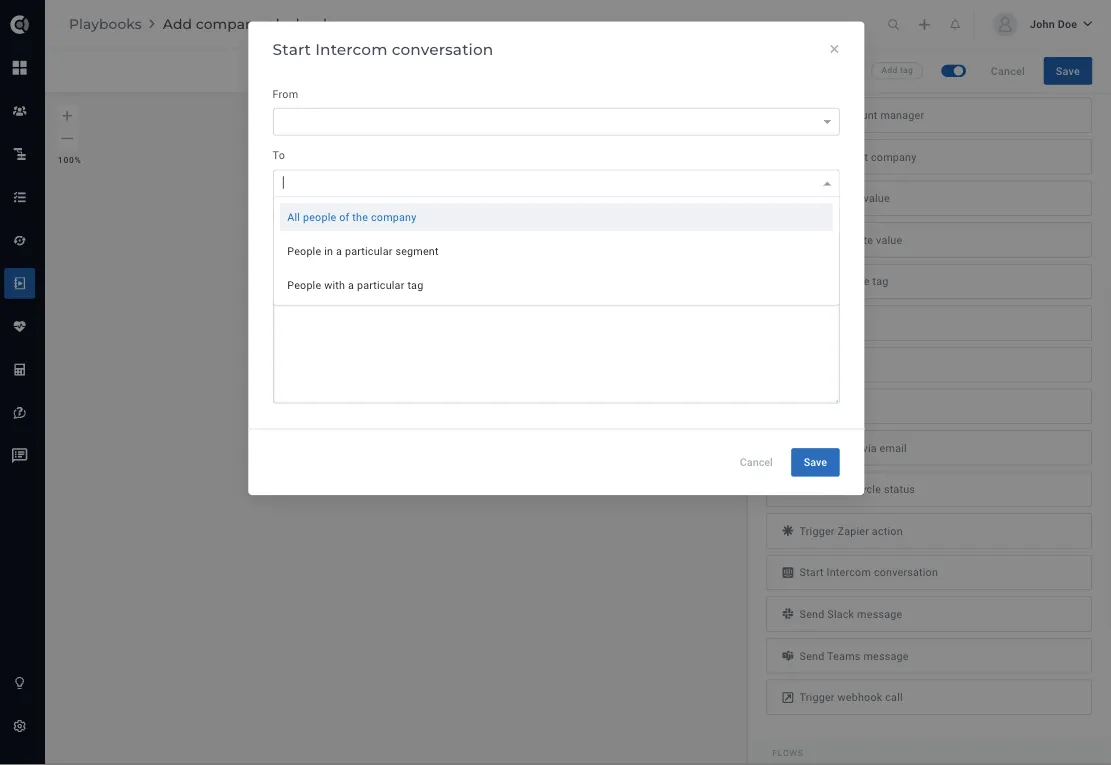
Task: Open the circular refresh icon in sidebar
Action: (20, 240)
